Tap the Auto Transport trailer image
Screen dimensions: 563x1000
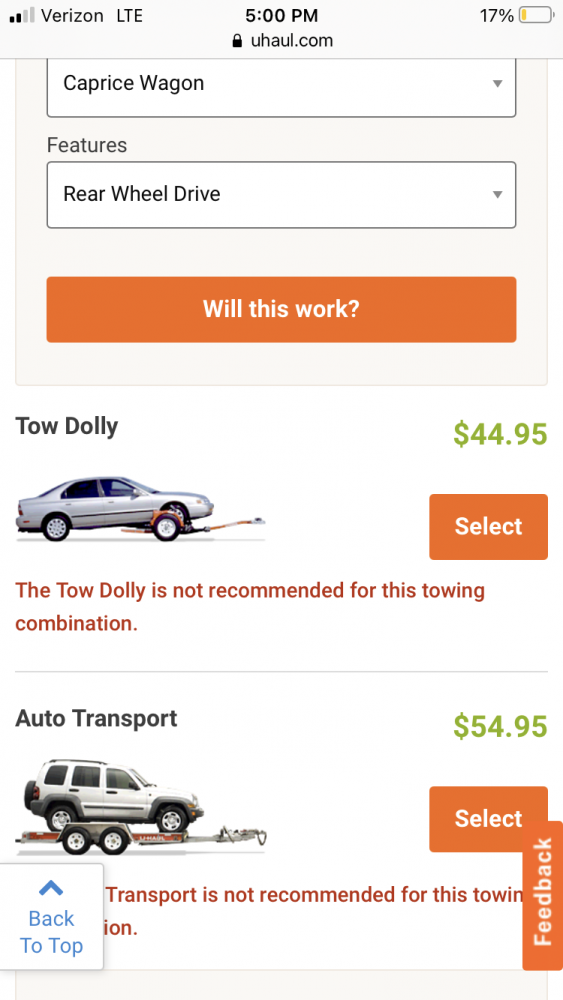click(140, 807)
